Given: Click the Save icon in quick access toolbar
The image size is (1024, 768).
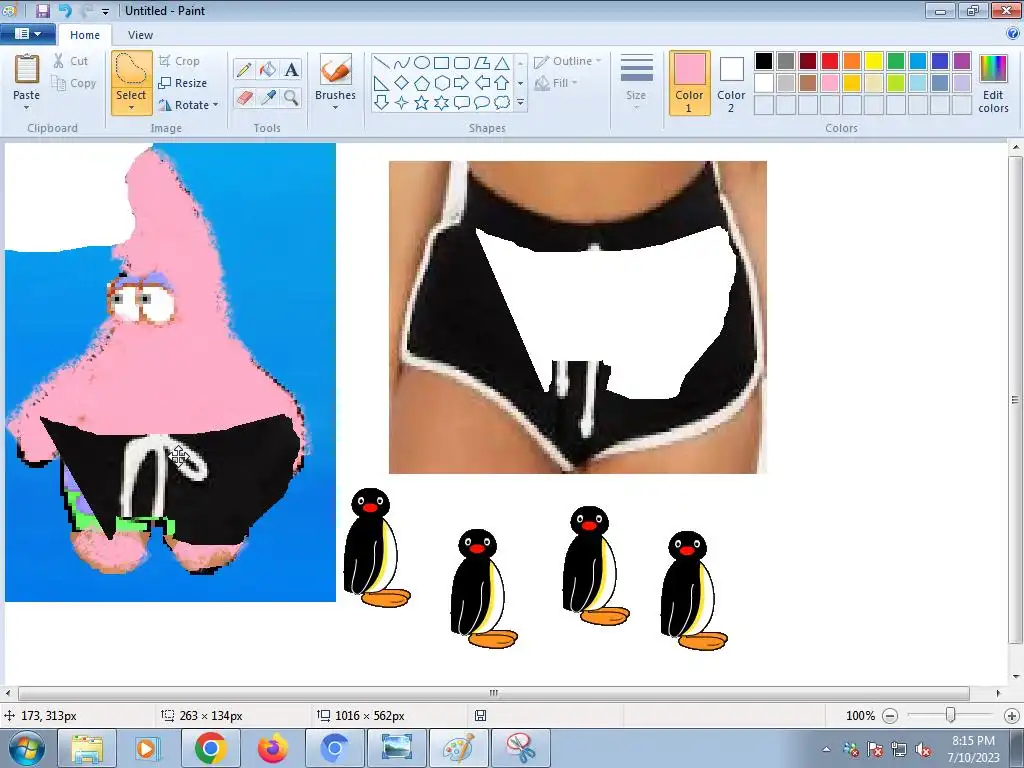Looking at the screenshot, I should point(42,10).
